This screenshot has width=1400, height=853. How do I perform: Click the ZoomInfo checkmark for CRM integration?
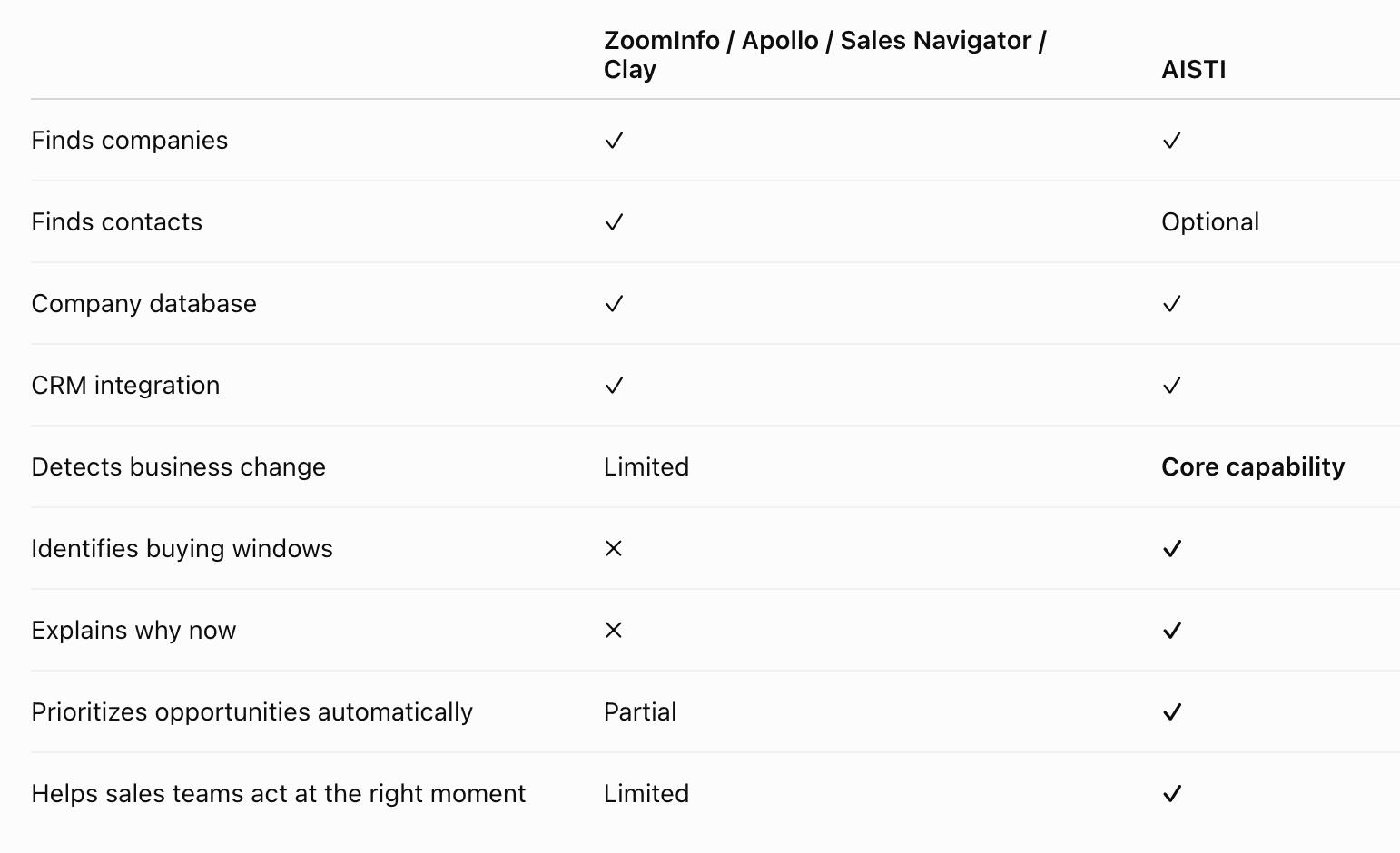tap(615, 386)
